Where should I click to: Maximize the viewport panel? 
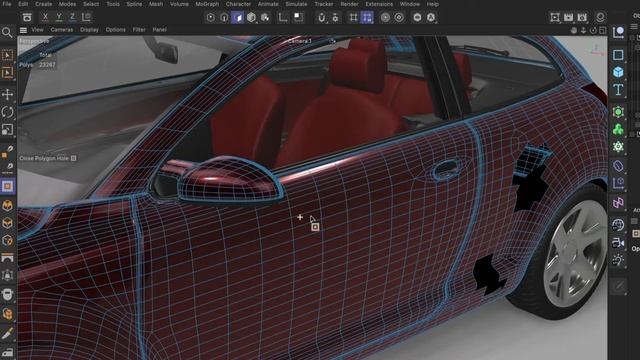point(603,31)
